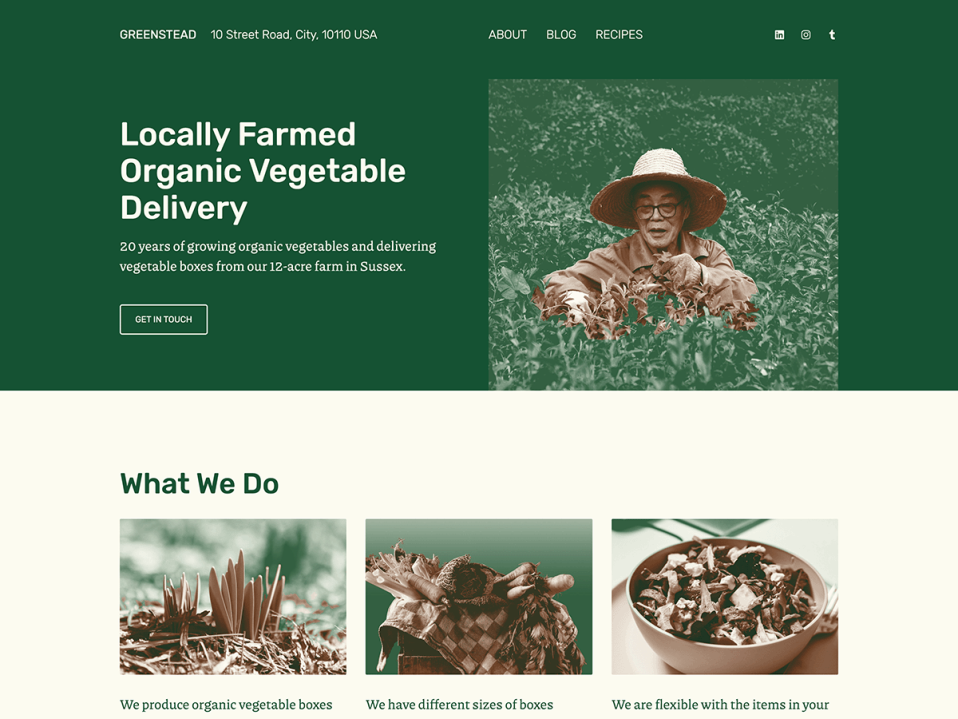The image size is (958, 719).
Task: Open the Tumblr social icon
Action: (832, 35)
